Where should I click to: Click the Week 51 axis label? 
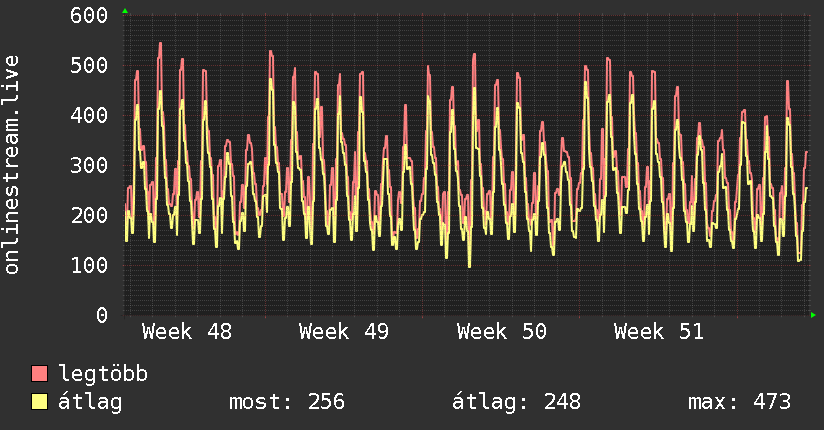pyautogui.click(x=658, y=332)
